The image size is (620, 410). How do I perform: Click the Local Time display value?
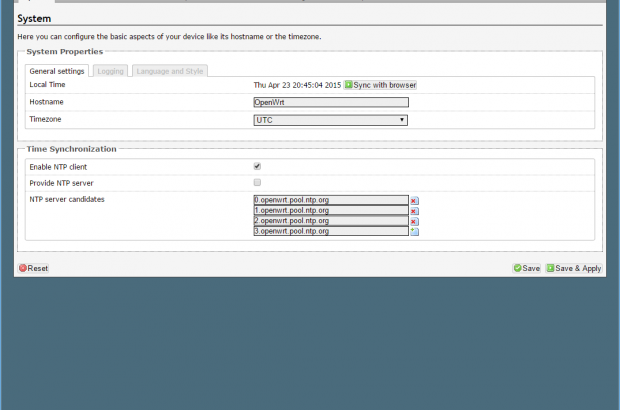(297, 85)
